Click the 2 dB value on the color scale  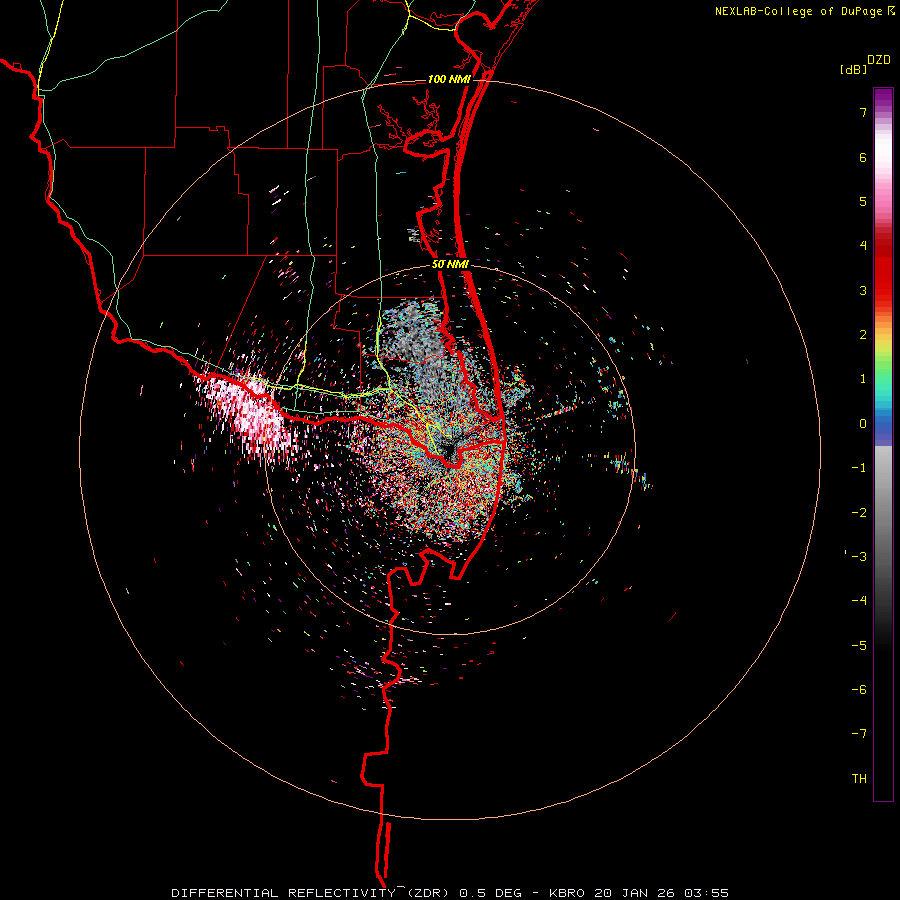[863, 335]
